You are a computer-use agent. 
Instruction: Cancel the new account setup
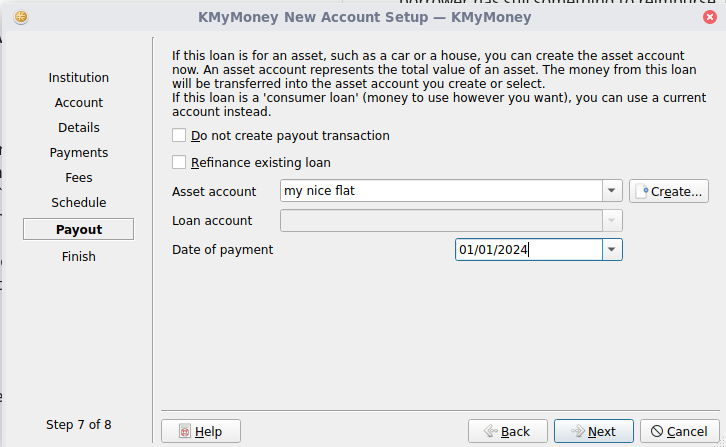pos(679,431)
